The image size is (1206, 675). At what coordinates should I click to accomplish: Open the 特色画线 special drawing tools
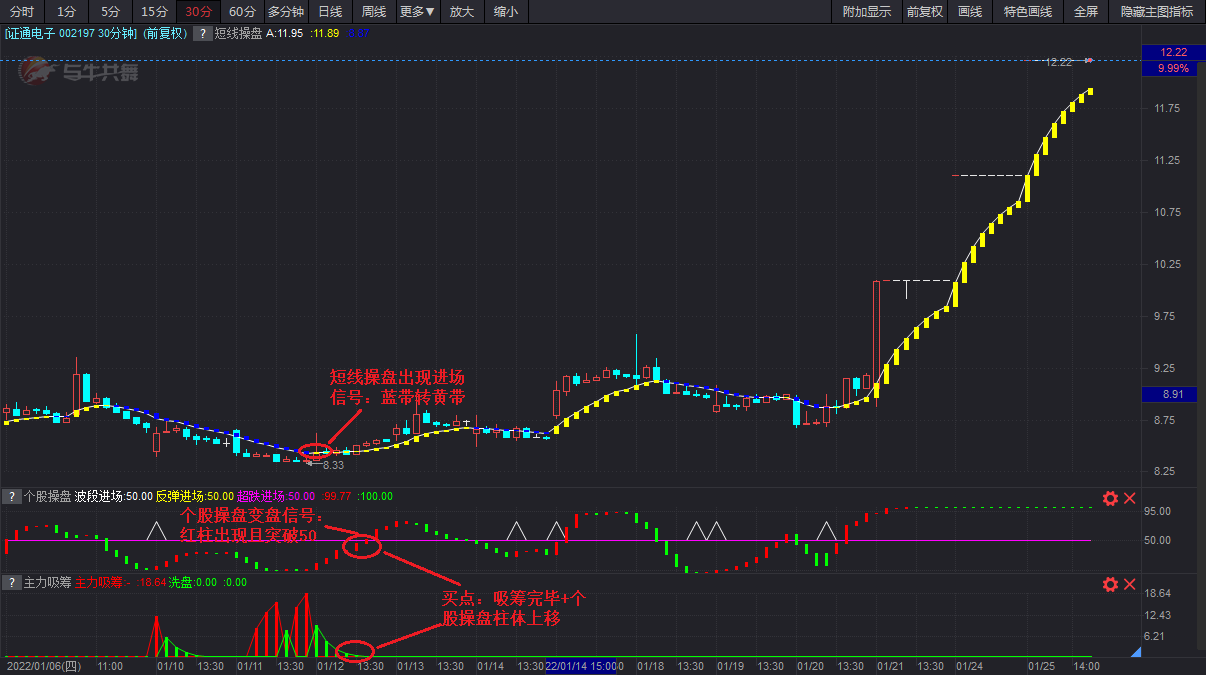(x=1028, y=12)
